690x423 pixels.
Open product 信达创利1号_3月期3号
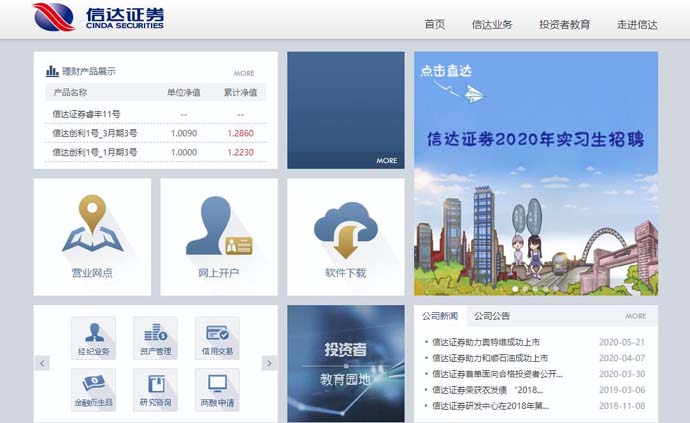95,133
